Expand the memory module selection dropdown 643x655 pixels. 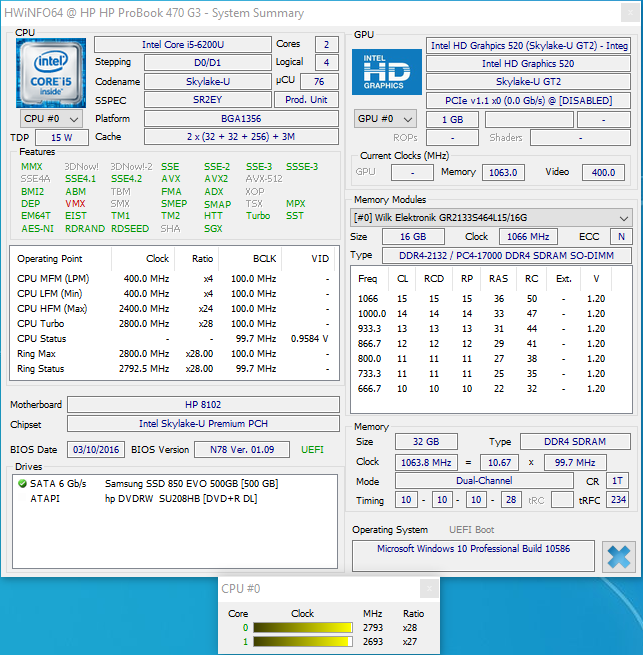(491, 218)
